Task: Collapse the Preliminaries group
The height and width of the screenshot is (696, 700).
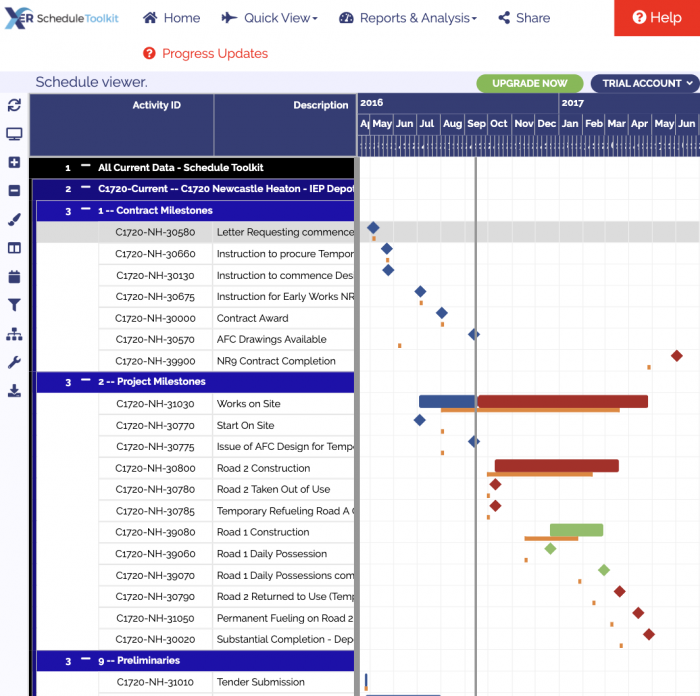Action: (86, 659)
